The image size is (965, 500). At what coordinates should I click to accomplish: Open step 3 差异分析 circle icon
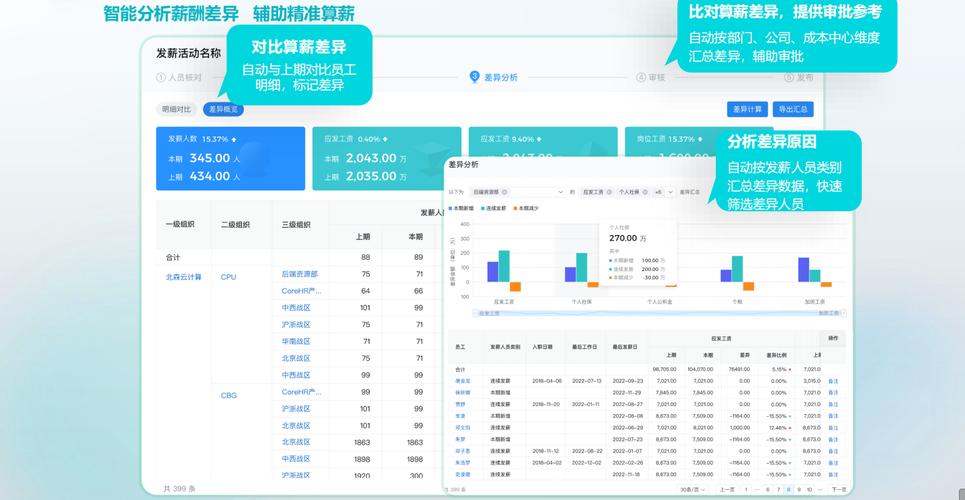pyautogui.click(x=474, y=77)
